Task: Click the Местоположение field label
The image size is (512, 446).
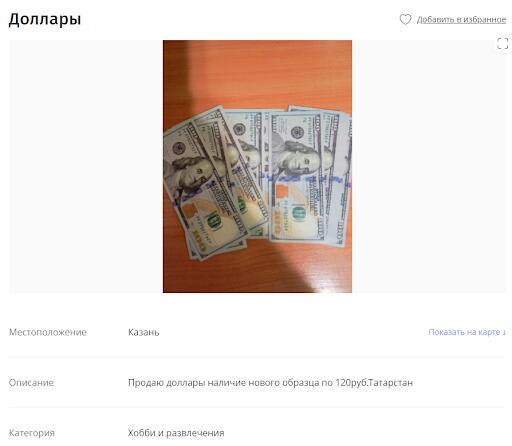Action: pyautogui.click(x=48, y=332)
